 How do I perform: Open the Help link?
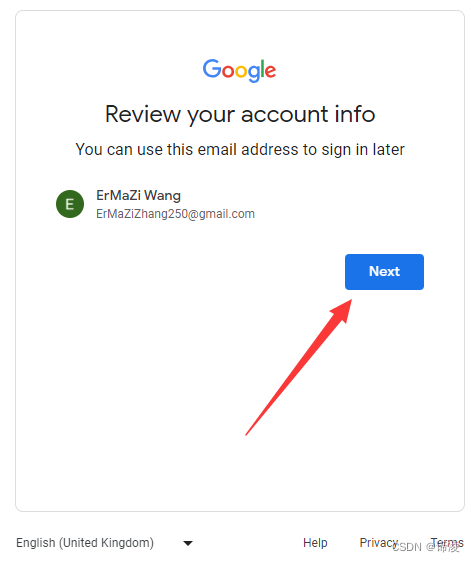pos(315,543)
